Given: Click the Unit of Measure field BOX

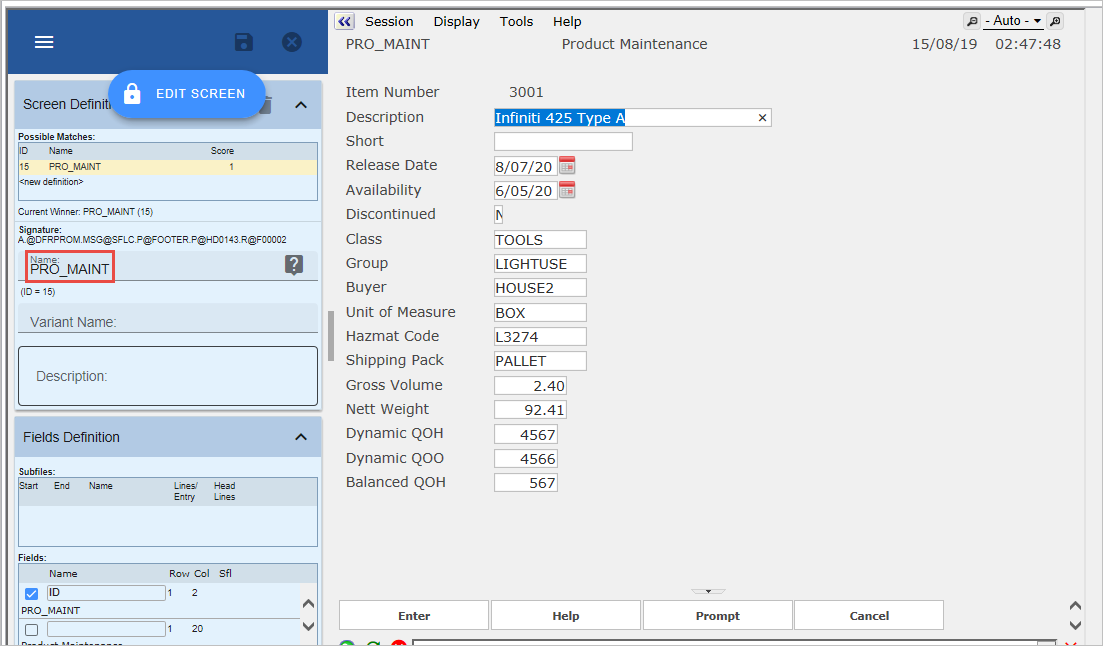Looking at the screenshot, I should click(x=540, y=312).
